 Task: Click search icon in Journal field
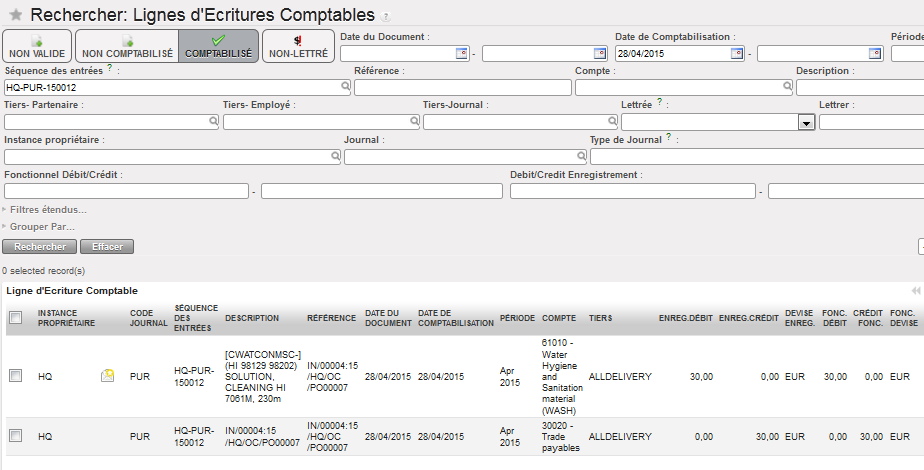coord(581,157)
